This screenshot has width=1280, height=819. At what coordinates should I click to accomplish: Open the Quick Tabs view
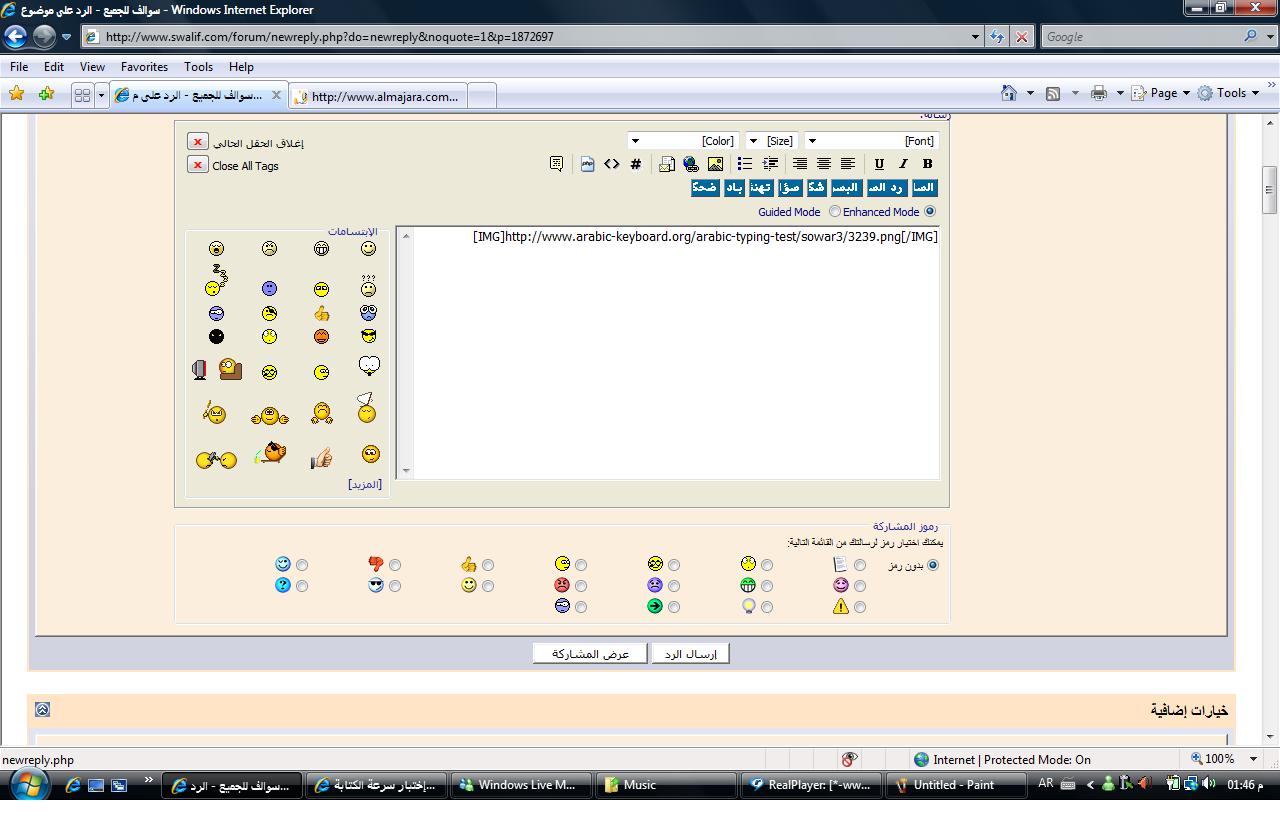tap(83, 95)
